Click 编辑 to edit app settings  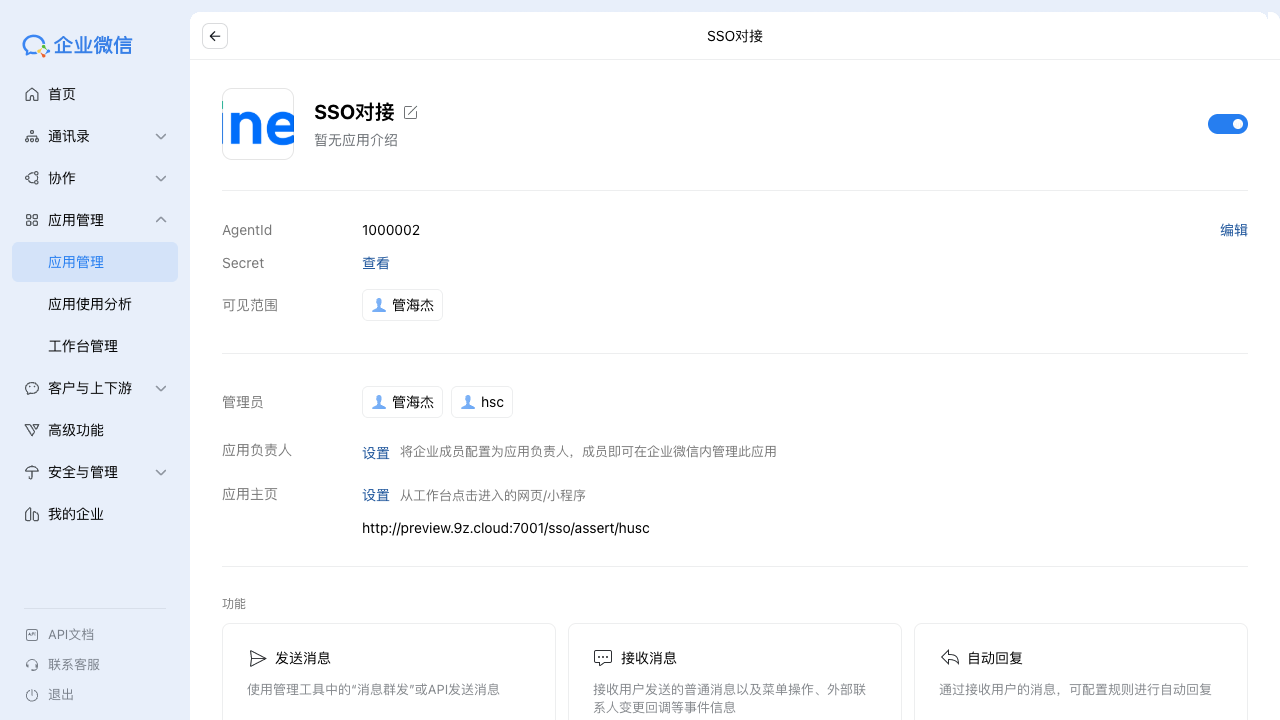tap(1233, 229)
